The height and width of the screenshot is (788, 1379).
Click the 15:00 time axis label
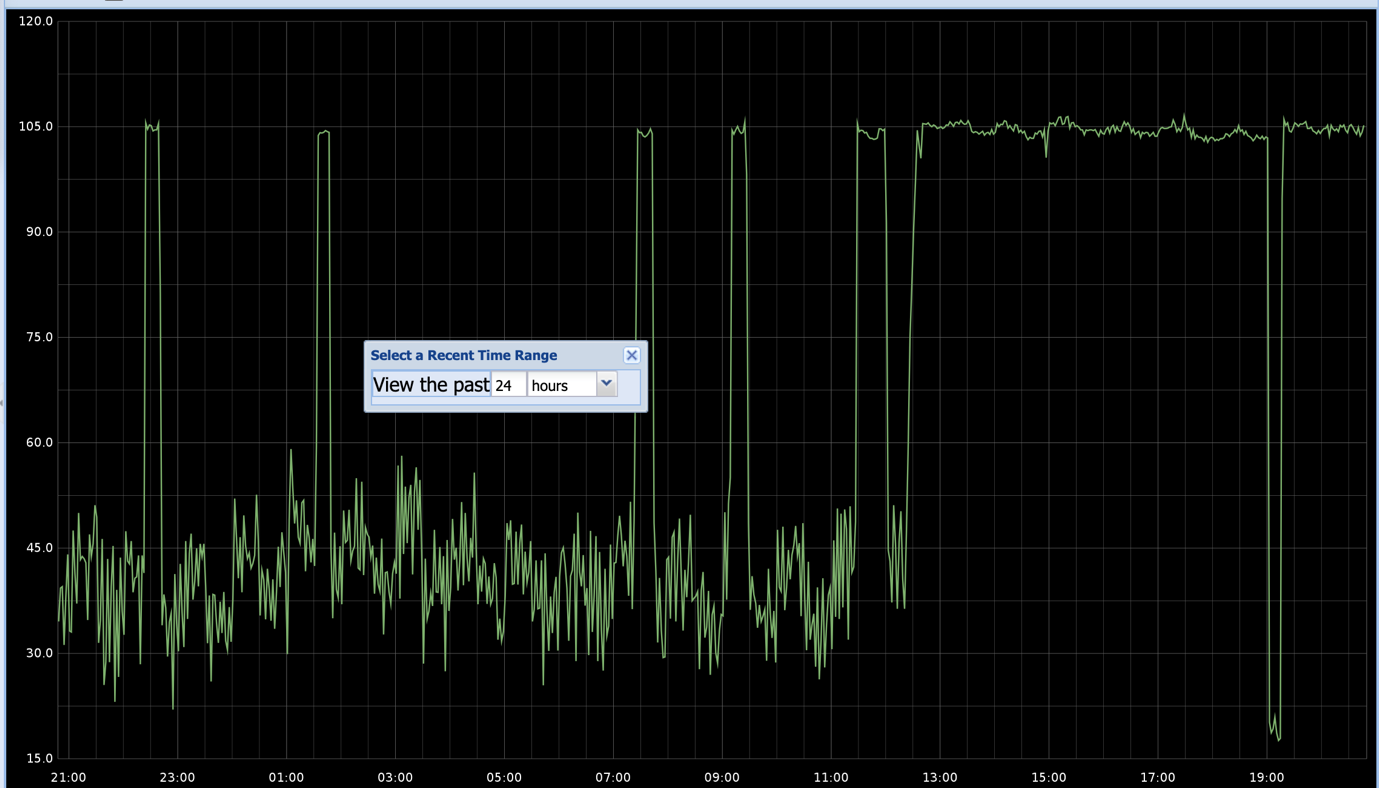(1049, 777)
